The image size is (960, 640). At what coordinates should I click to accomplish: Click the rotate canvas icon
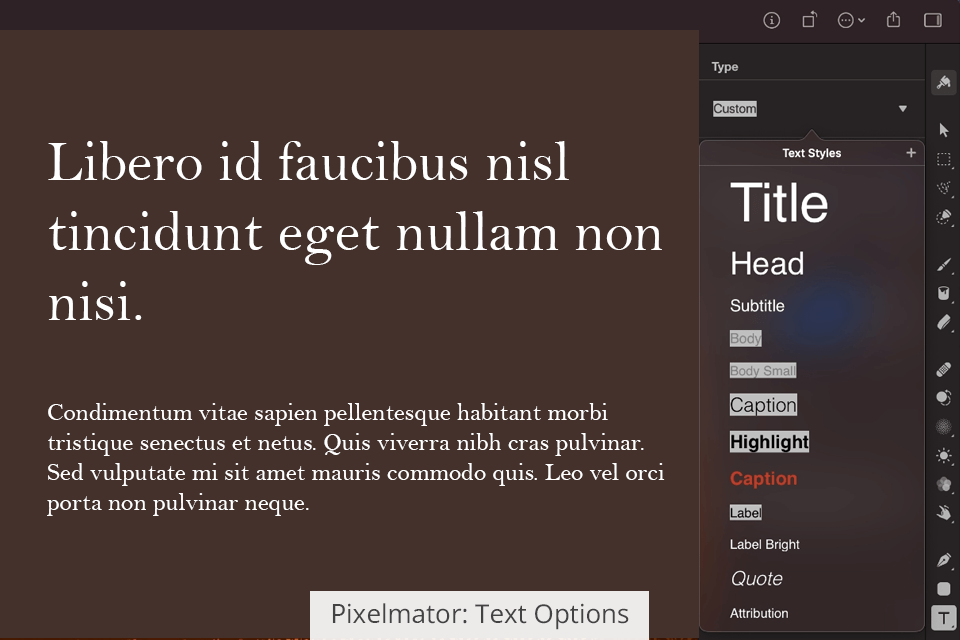(809, 20)
